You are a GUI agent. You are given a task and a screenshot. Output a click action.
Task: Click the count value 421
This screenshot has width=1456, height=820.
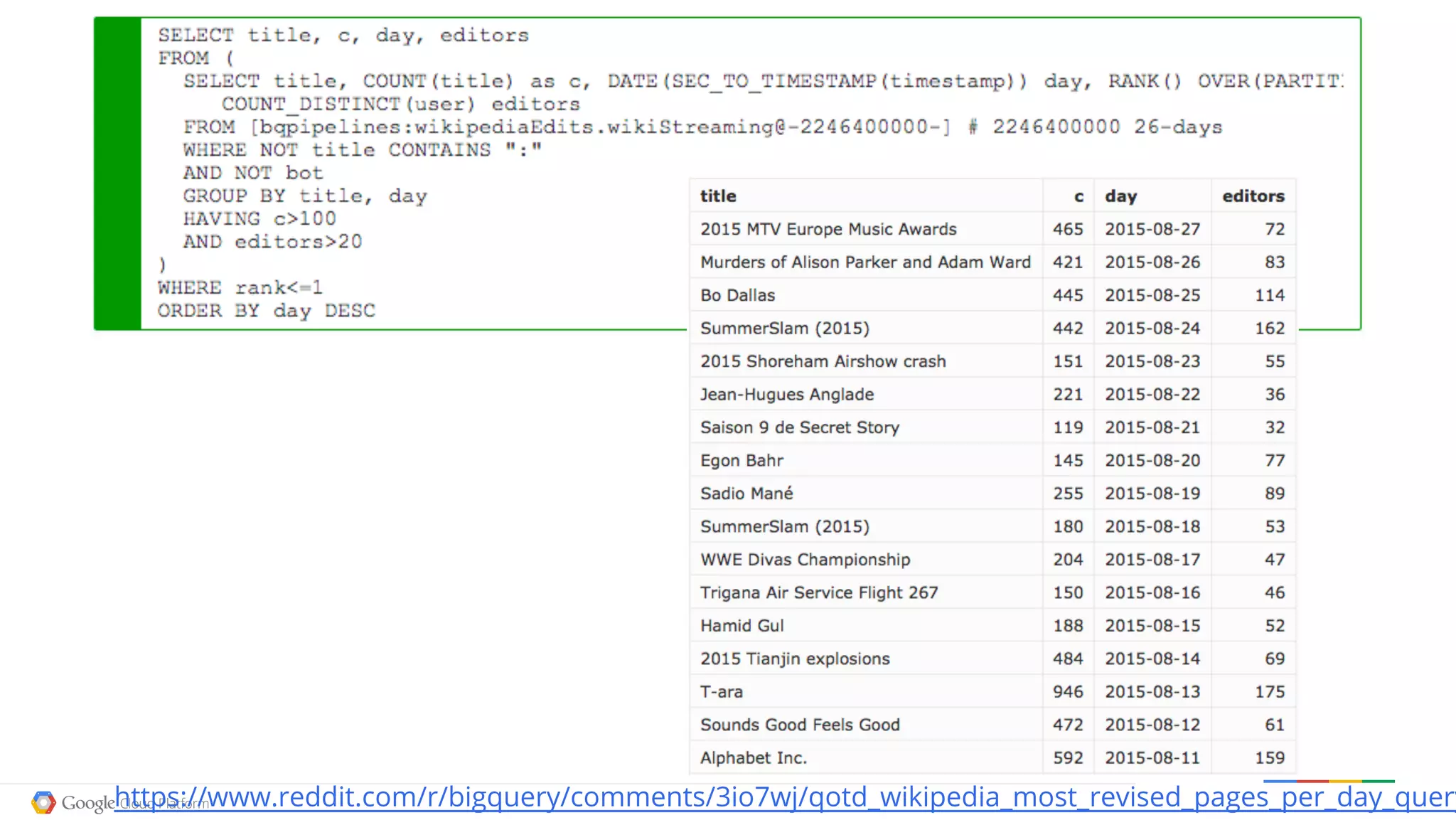pos(1068,262)
